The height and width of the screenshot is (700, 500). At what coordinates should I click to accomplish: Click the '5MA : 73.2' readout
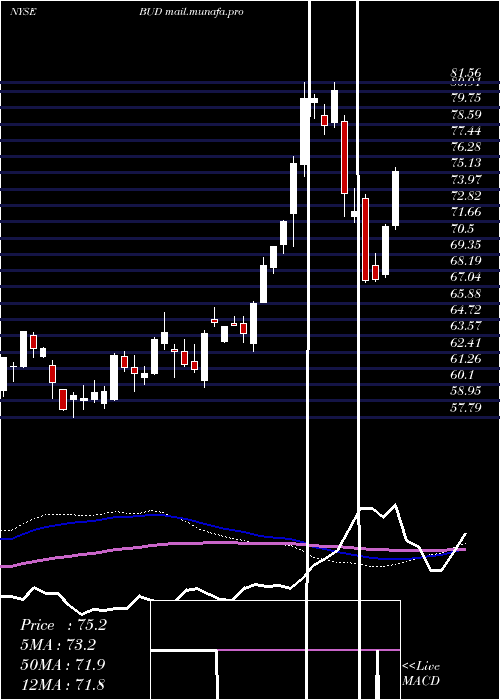(x=58, y=645)
